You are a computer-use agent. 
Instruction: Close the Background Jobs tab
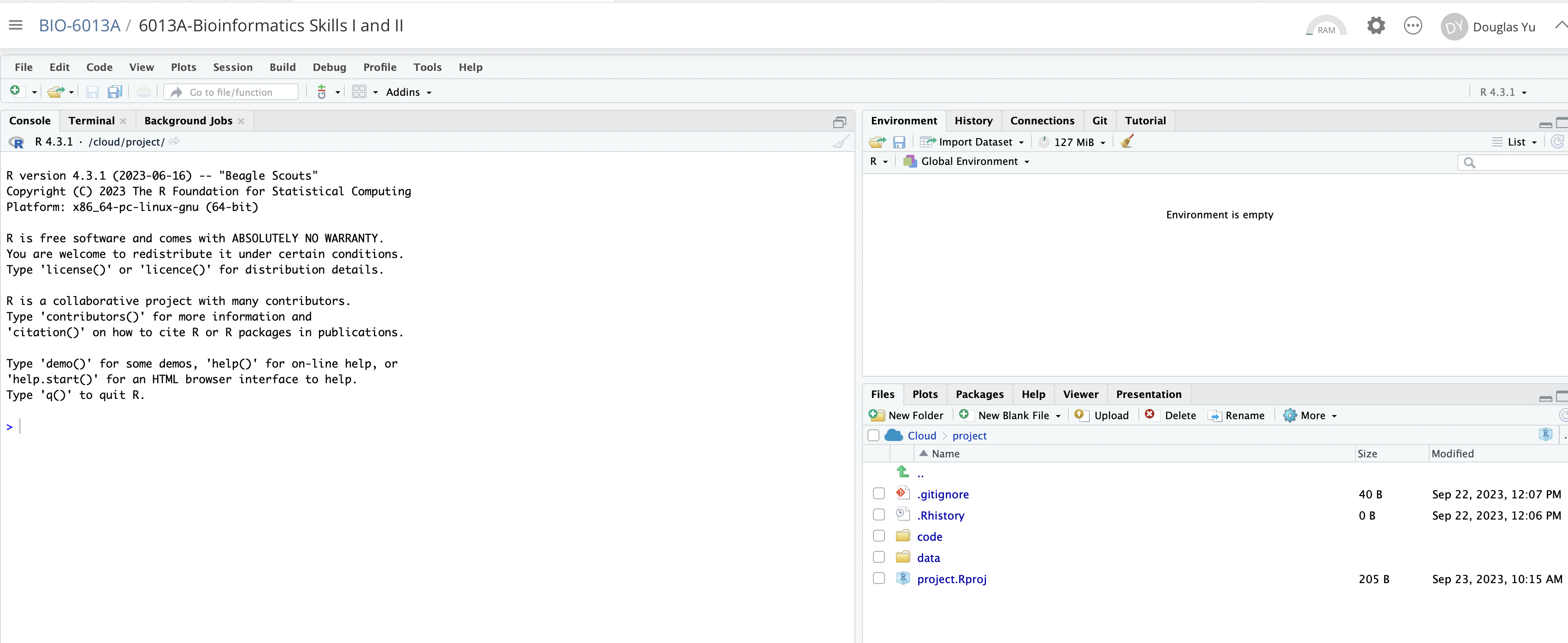pyautogui.click(x=241, y=121)
